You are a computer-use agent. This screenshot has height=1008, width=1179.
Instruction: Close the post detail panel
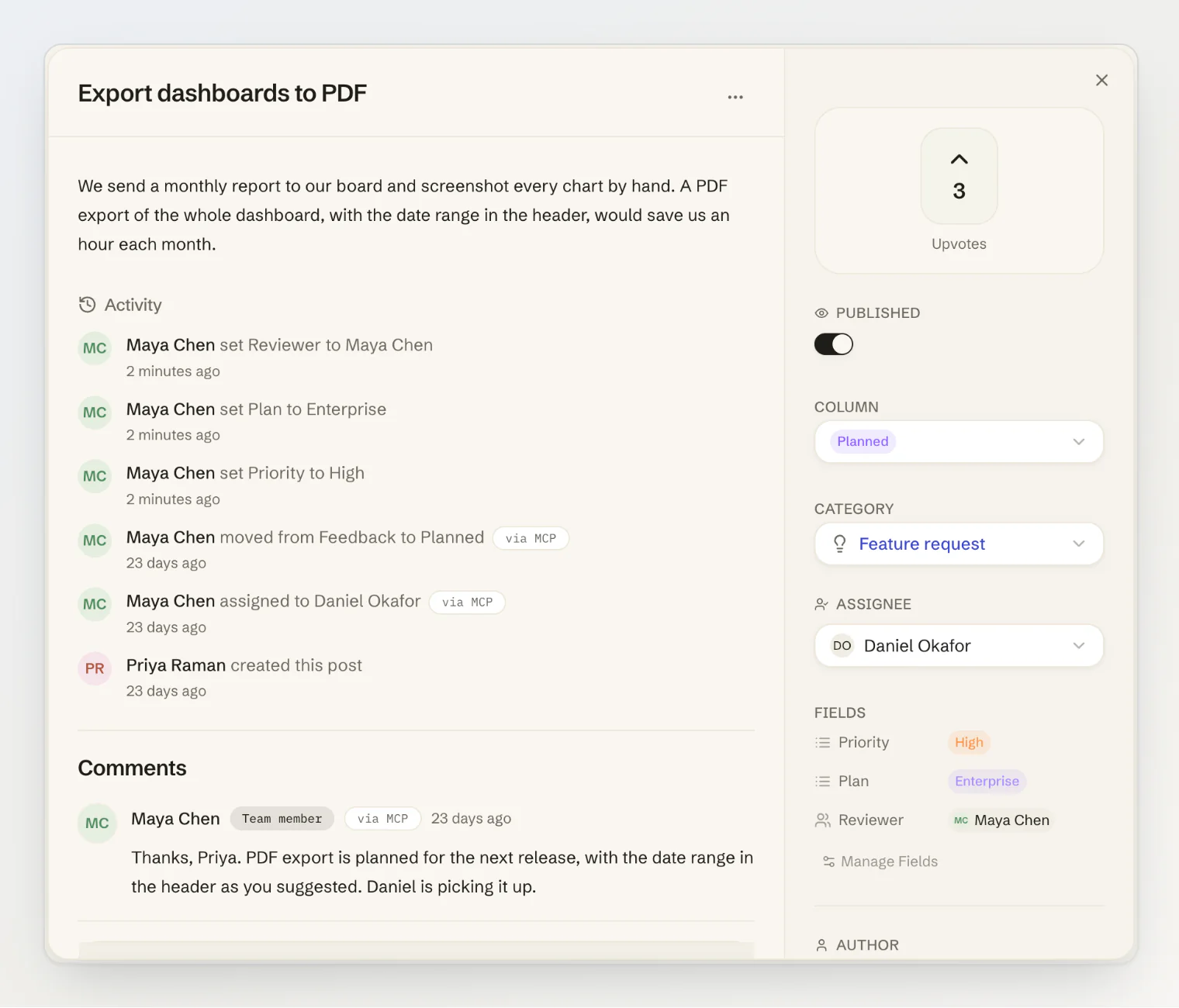coord(1101,80)
